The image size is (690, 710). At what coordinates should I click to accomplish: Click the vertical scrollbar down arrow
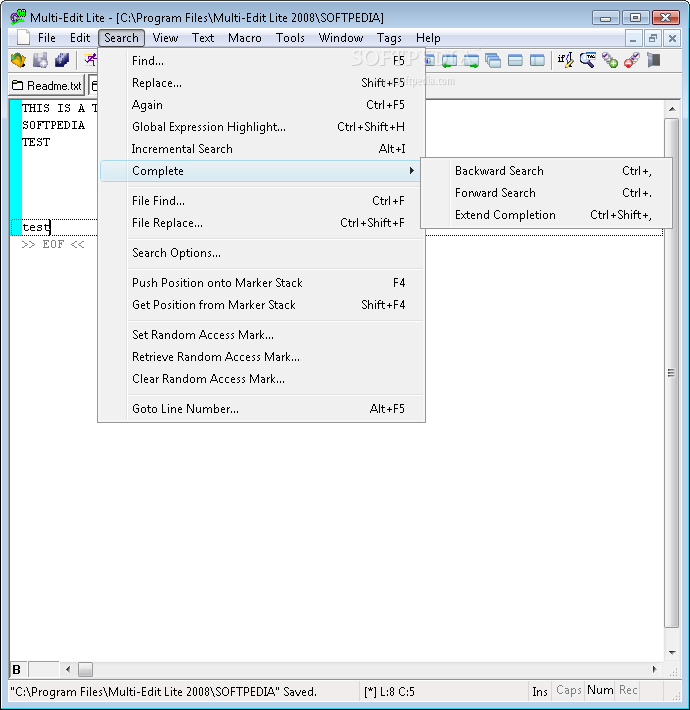pyautogui.click(x=672, y=652)
